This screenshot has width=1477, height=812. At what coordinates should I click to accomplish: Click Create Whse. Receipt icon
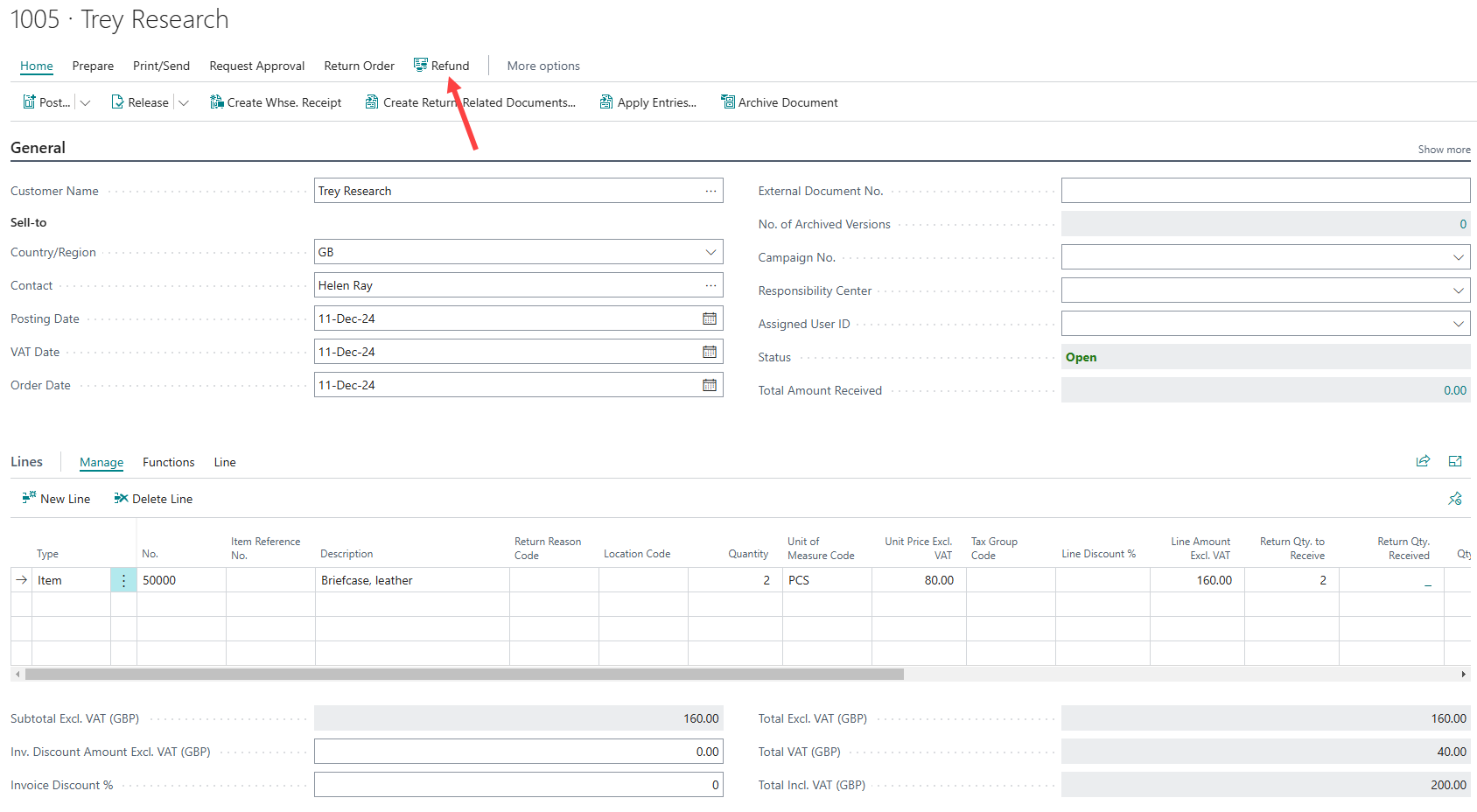217,101
